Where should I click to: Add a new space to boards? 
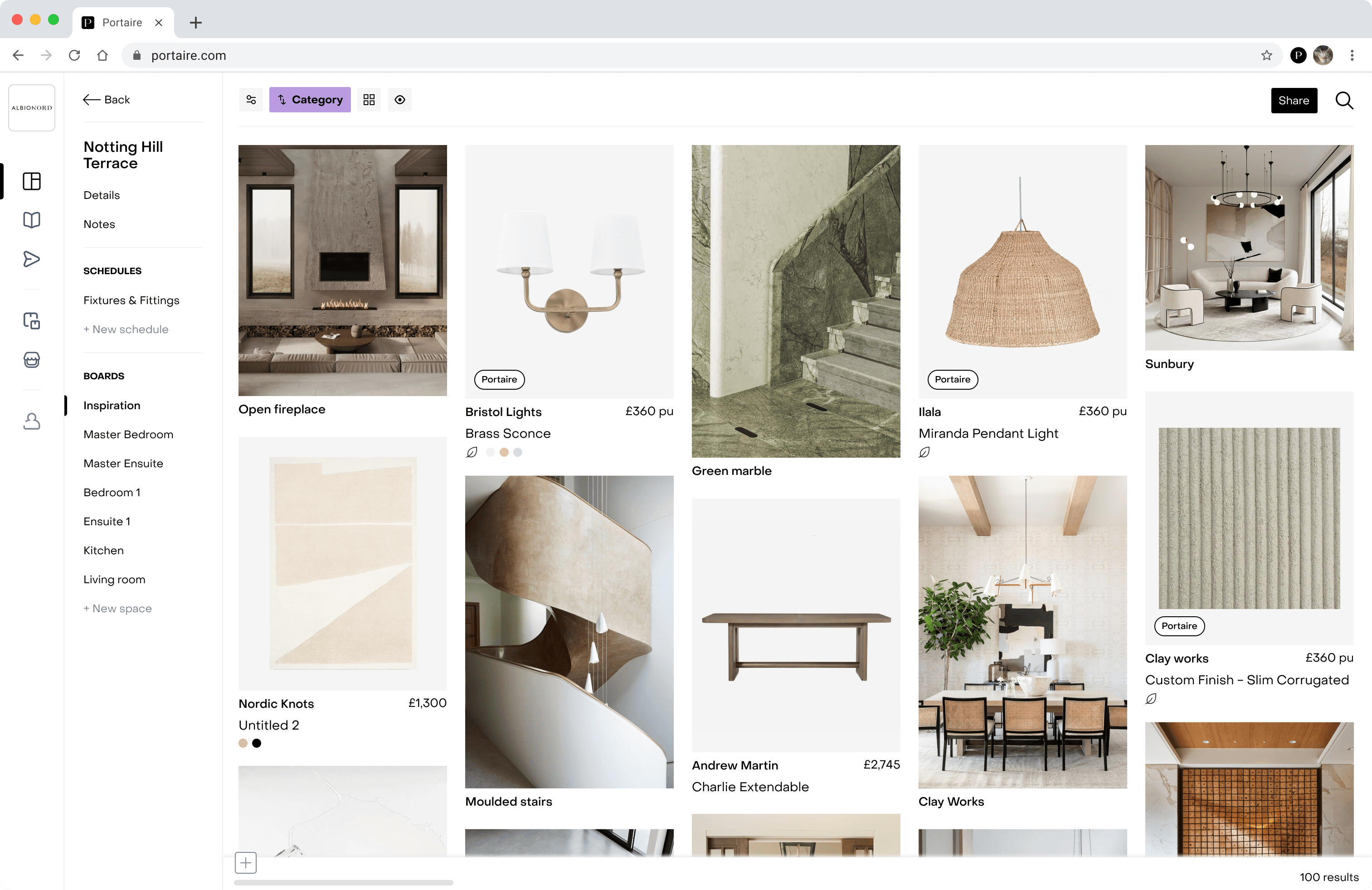(117, 608)
